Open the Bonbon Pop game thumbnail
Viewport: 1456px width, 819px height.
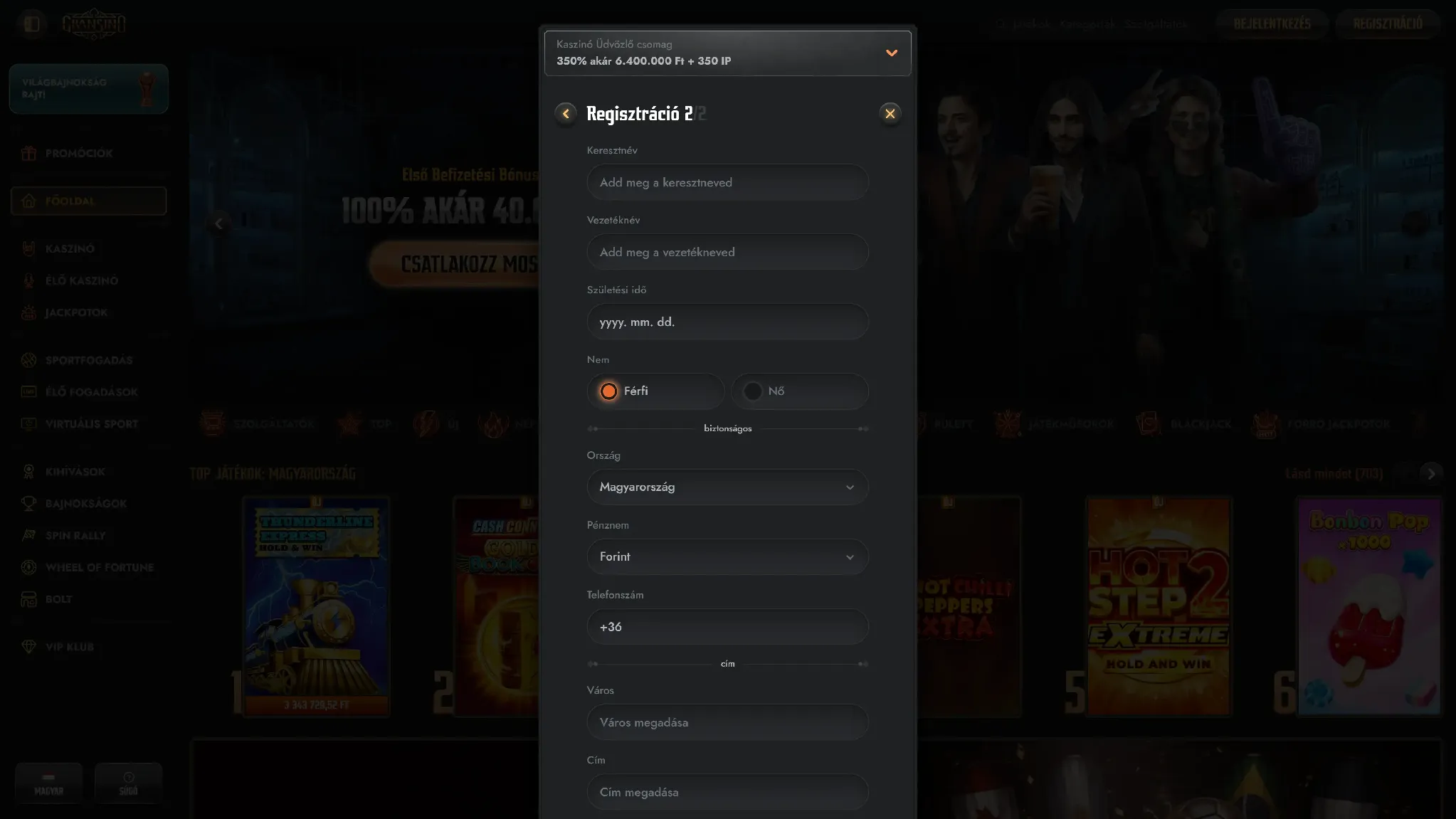tap(1369, 606)
